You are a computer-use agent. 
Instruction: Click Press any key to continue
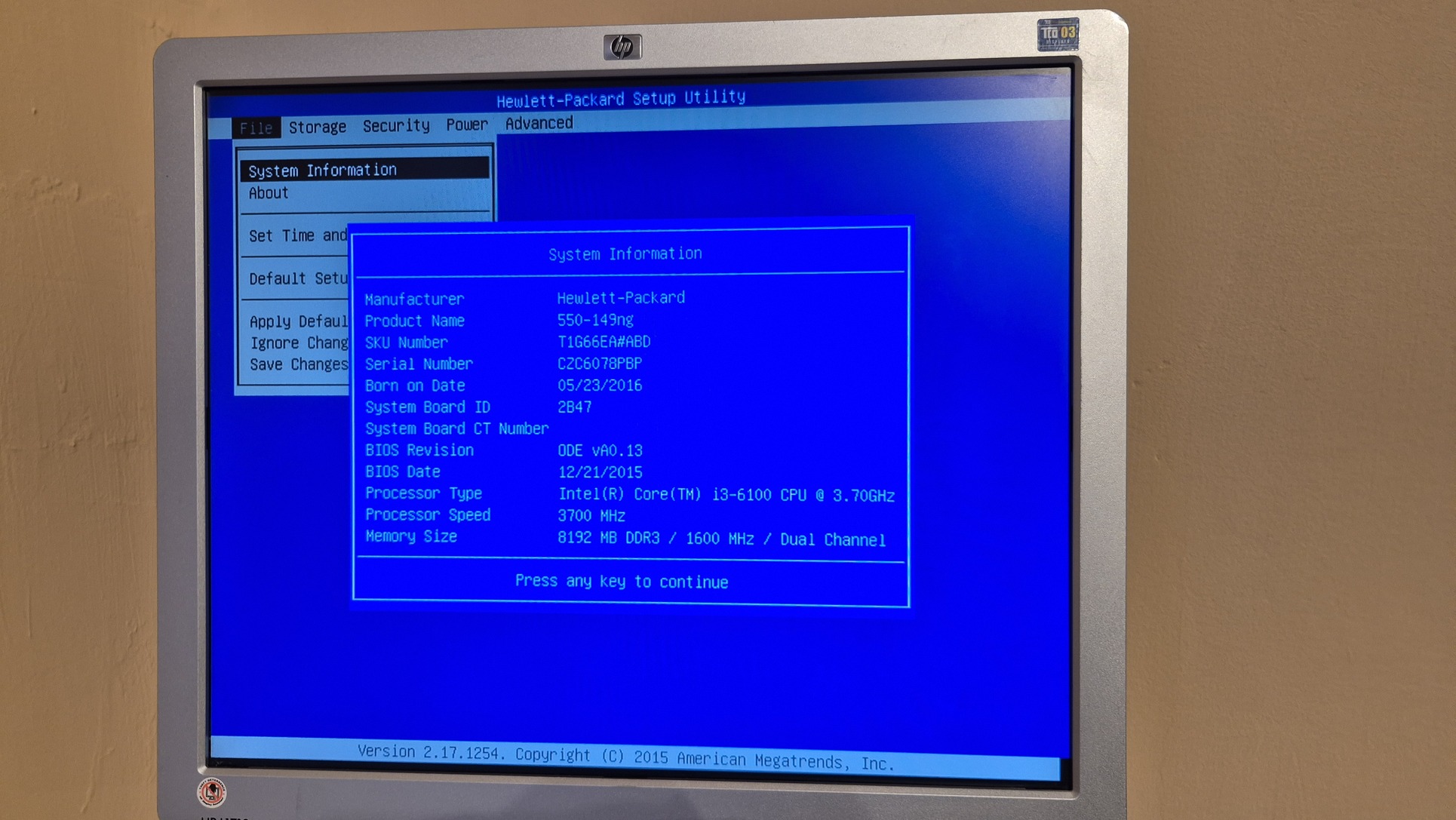[621, 582]
